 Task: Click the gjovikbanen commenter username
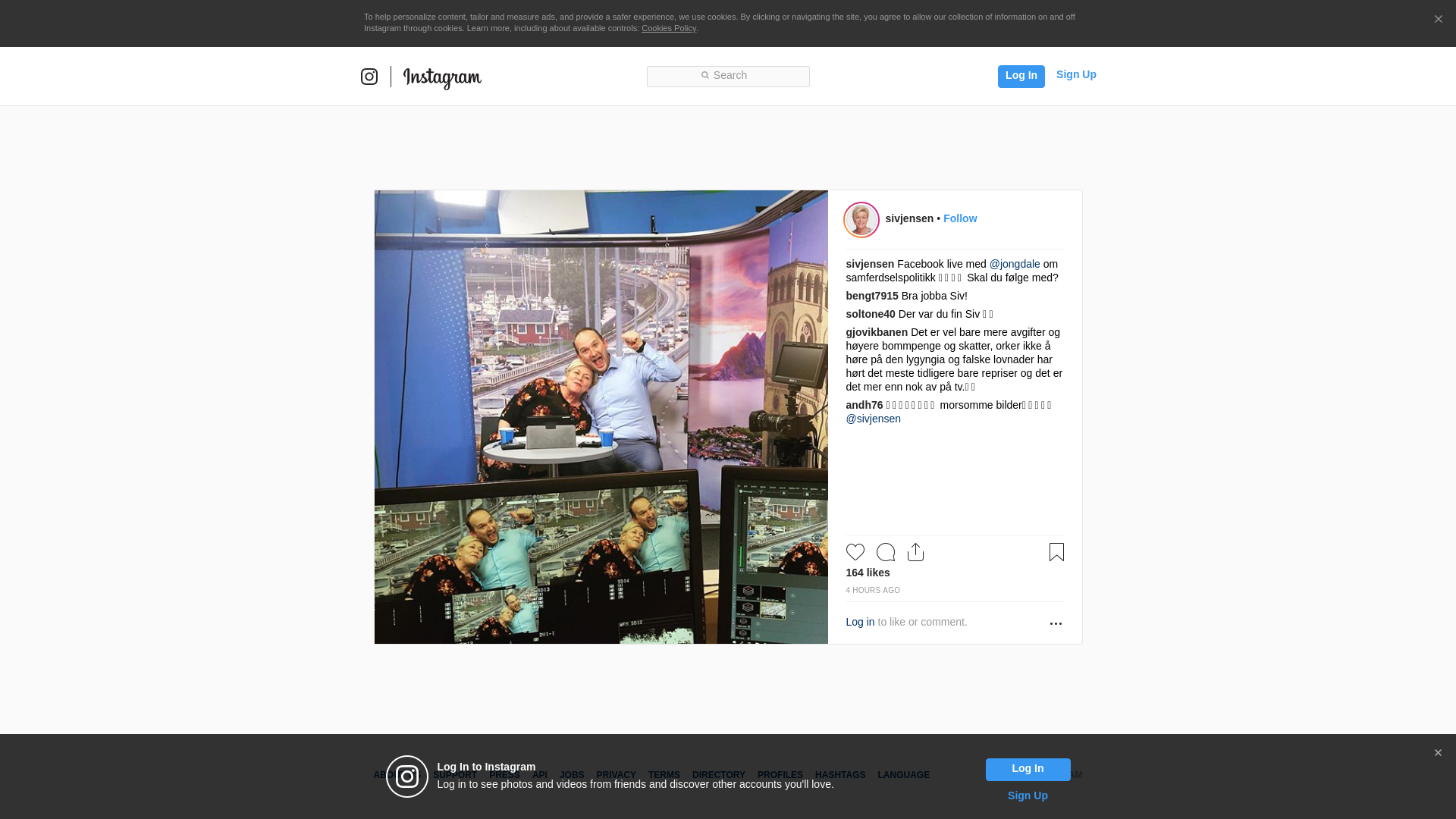(x=877, y=332)
